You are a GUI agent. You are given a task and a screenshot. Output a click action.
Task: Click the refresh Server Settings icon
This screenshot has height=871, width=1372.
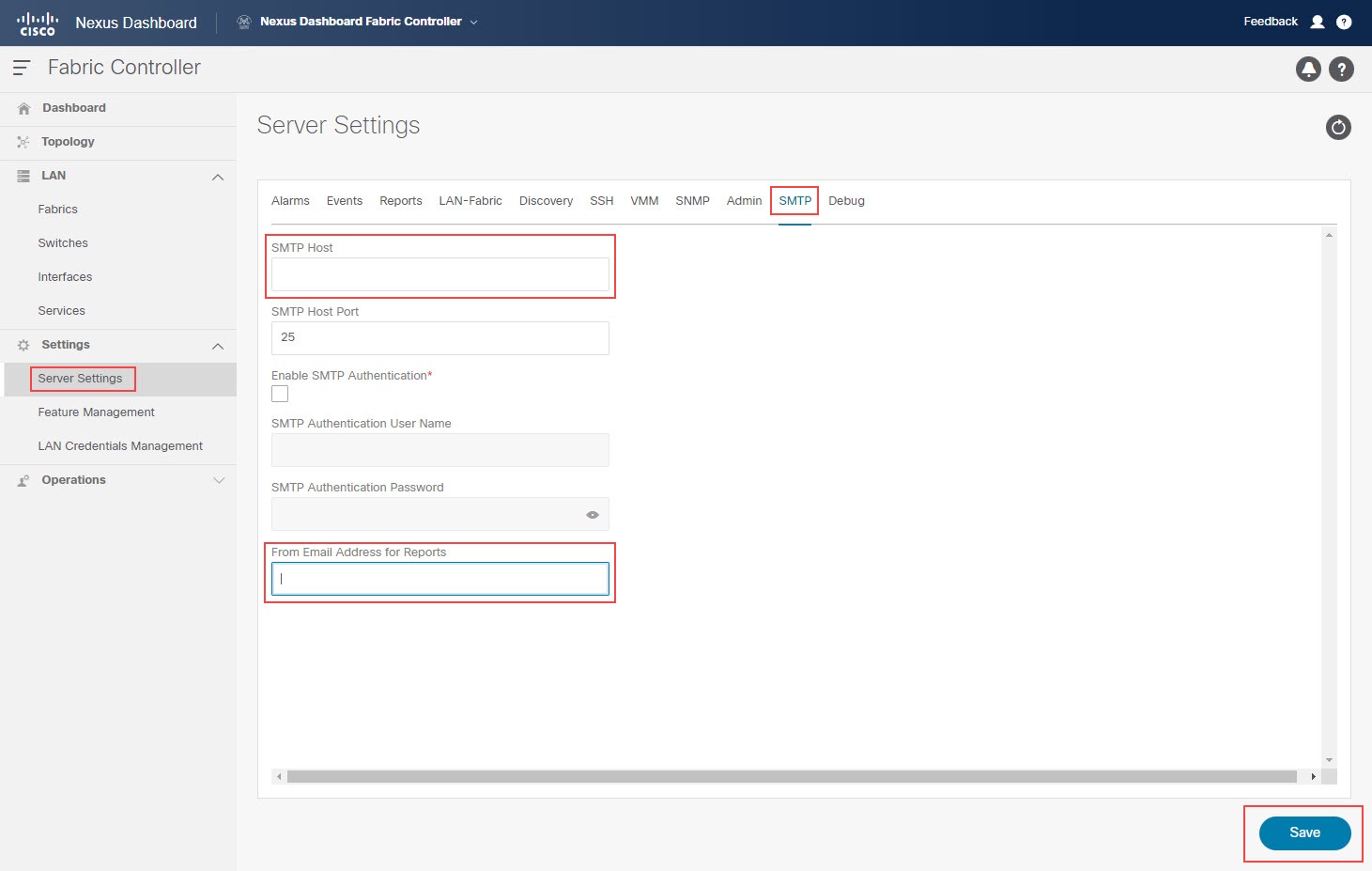click(x=1338, y=127)
